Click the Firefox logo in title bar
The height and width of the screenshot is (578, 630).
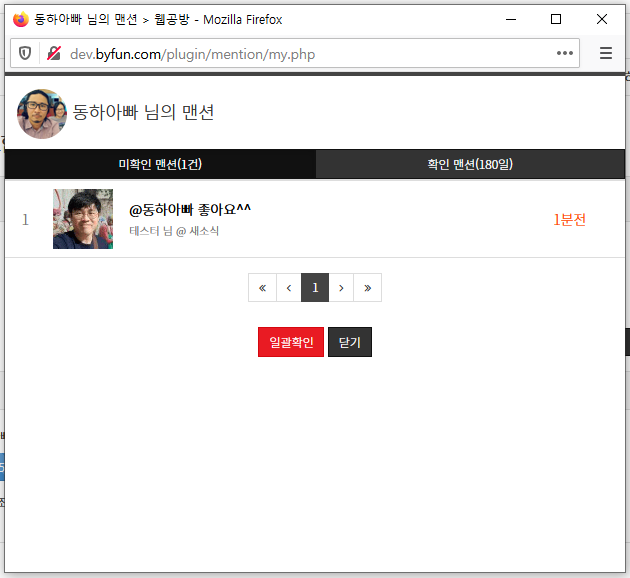coord(20,19)
